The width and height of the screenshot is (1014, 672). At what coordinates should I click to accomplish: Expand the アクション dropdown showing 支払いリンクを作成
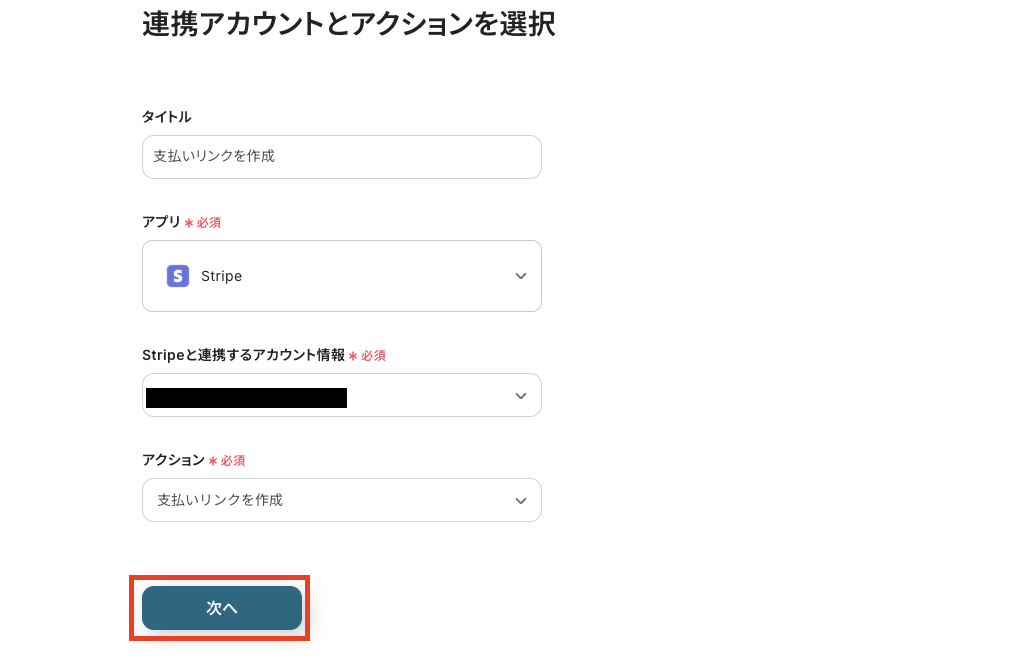click(342, 500)
